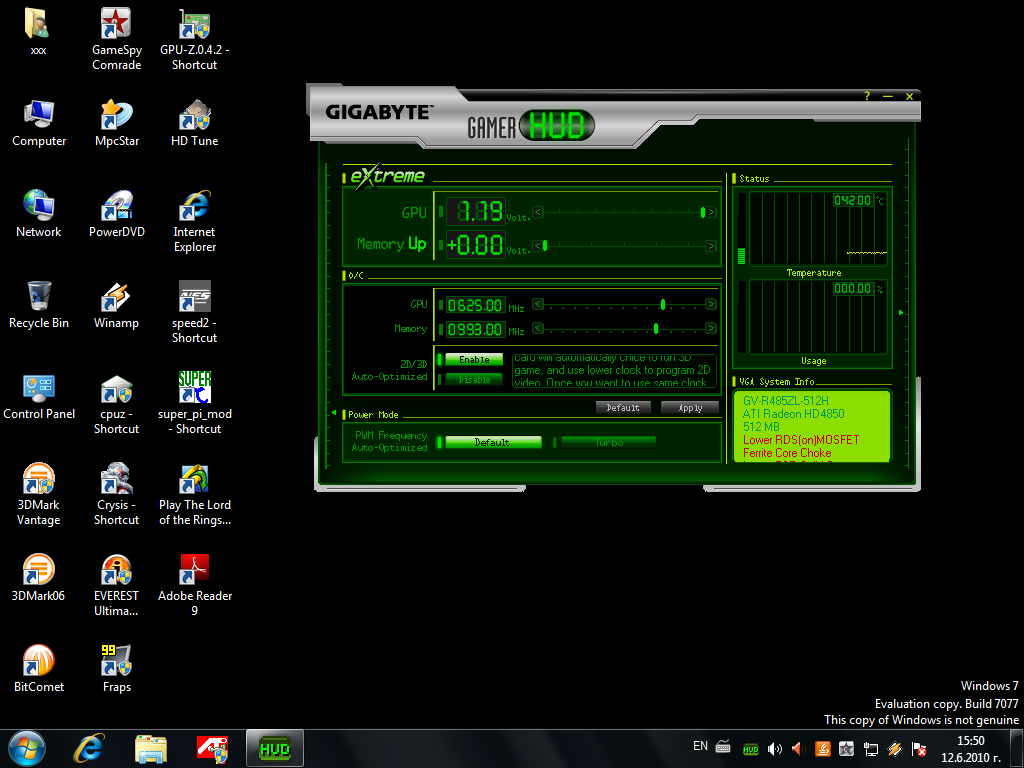Select the MpcStar desktop icon
Viewport: 1024px width, 768px height.
click(x=116, y=123)
